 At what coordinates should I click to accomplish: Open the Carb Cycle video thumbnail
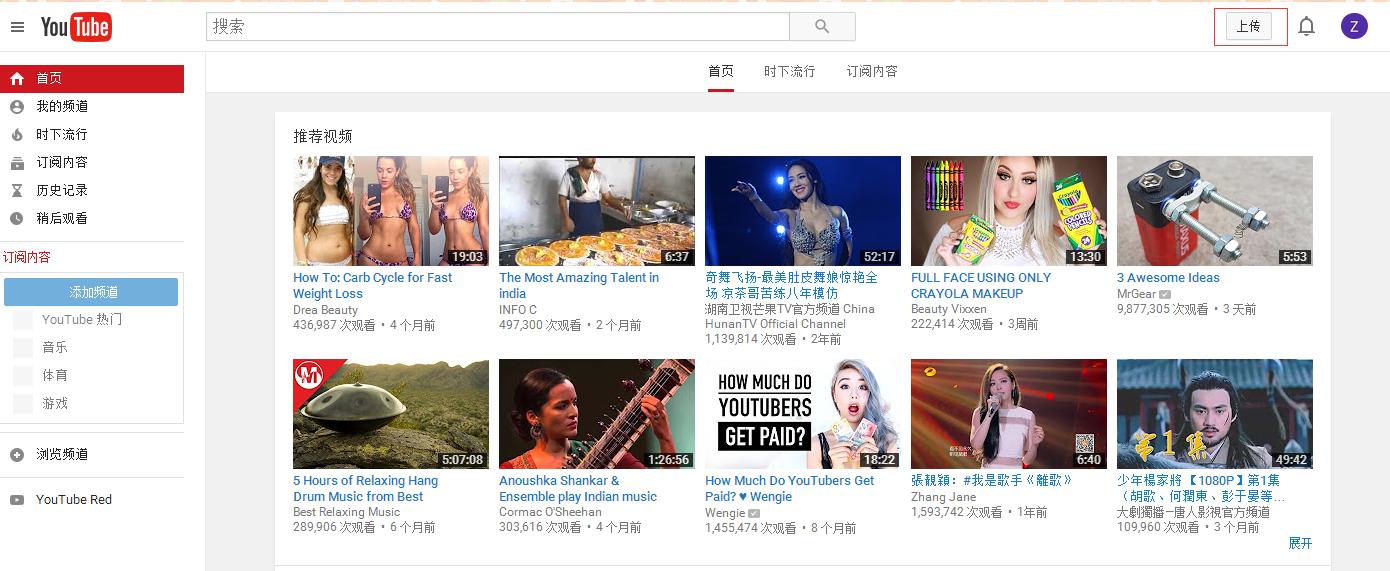(391, 211)
